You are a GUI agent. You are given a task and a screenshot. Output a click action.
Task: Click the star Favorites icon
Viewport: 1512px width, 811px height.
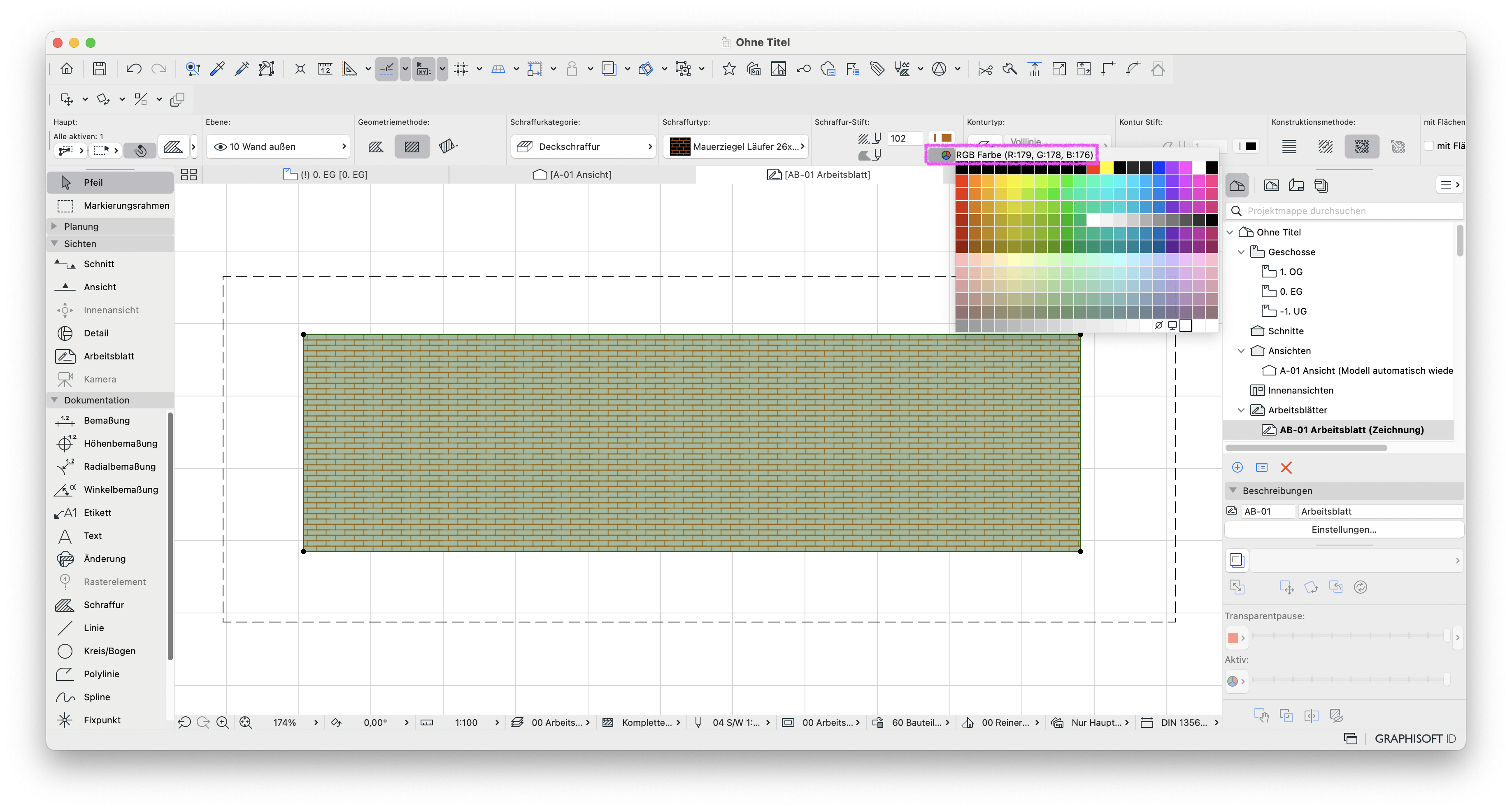click(729, 69)
